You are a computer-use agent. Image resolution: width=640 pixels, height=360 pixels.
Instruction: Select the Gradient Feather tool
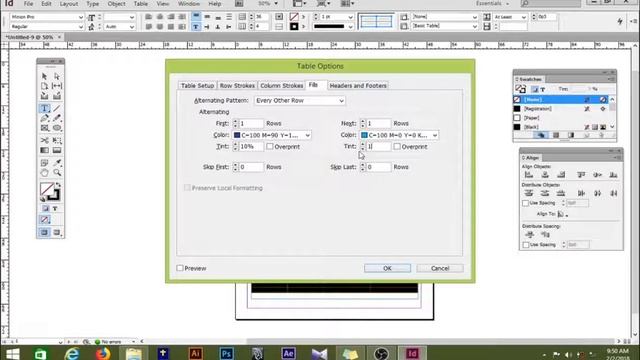[57, 150]
